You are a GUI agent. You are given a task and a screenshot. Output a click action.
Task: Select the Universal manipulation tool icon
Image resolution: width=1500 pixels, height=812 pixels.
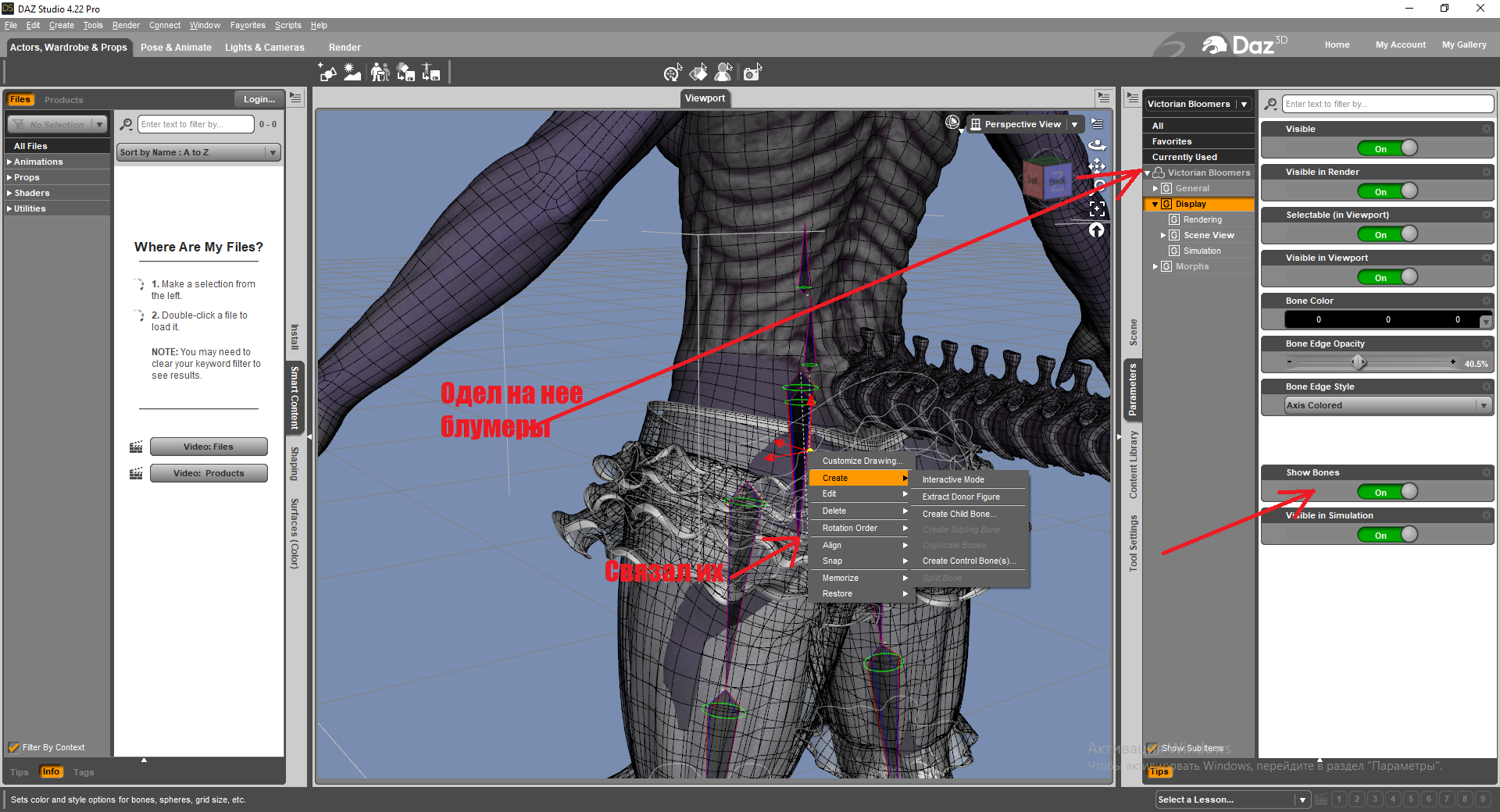673,73
